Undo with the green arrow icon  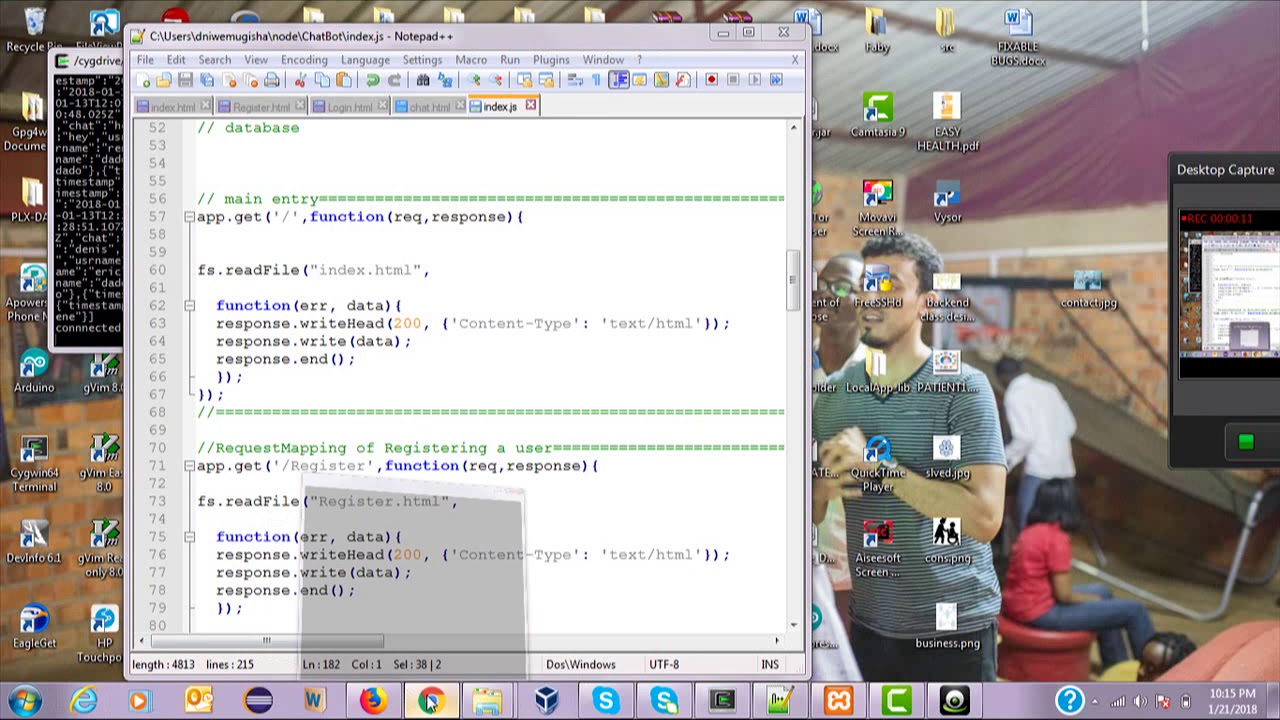click(x=372, y=80)
